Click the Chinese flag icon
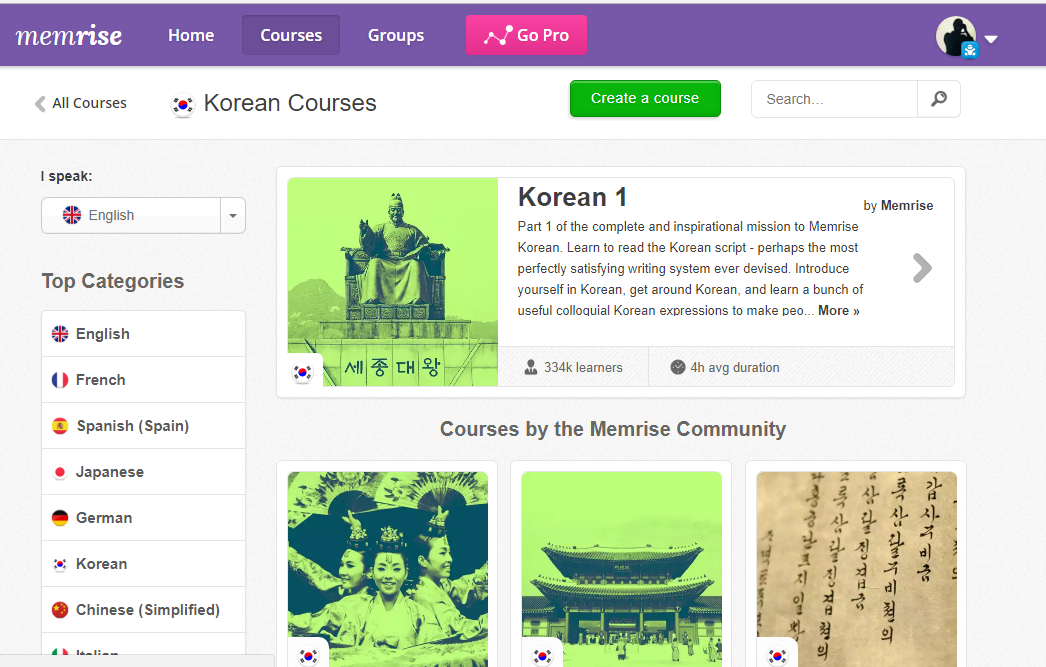Screen dimensions: 1046x667 coord(60,610)
